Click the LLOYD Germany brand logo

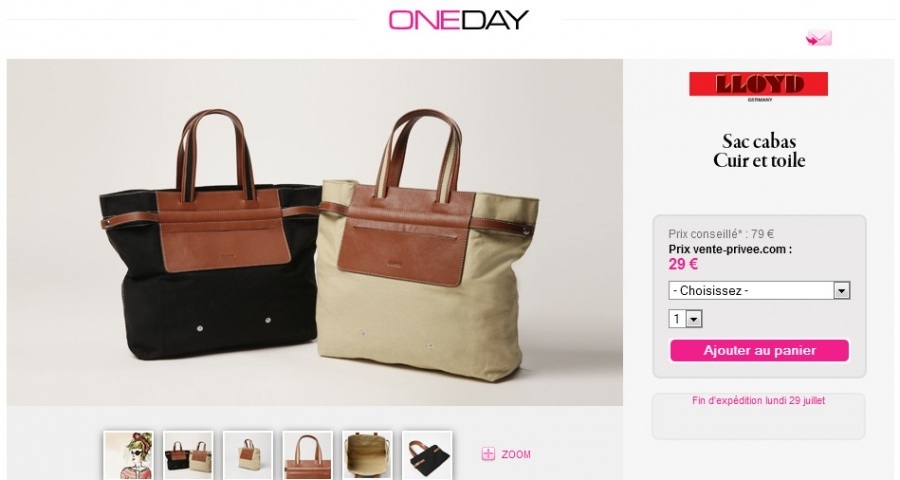pos(758,87)
